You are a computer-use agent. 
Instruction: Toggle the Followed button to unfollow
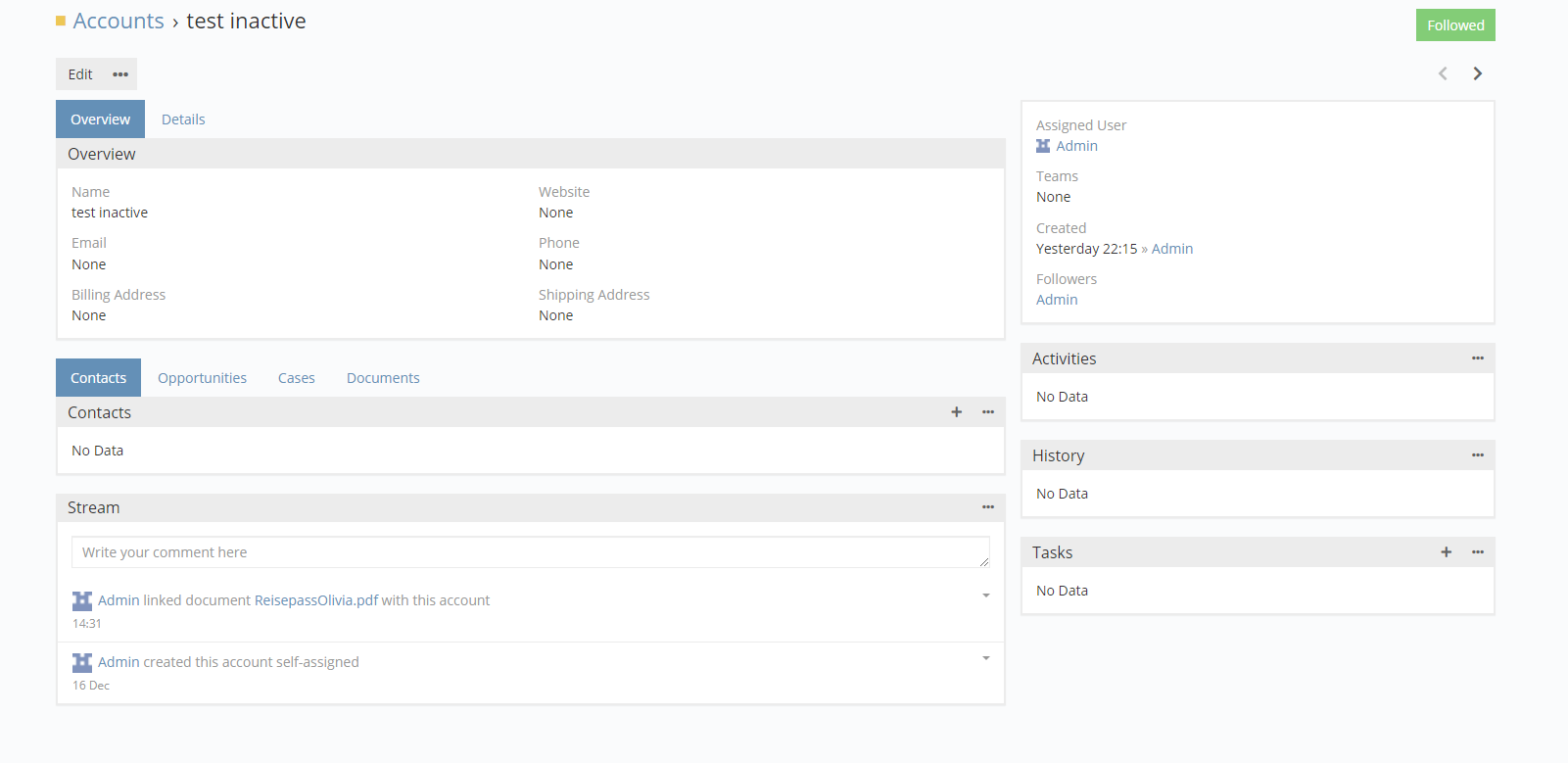(1454, 25)
